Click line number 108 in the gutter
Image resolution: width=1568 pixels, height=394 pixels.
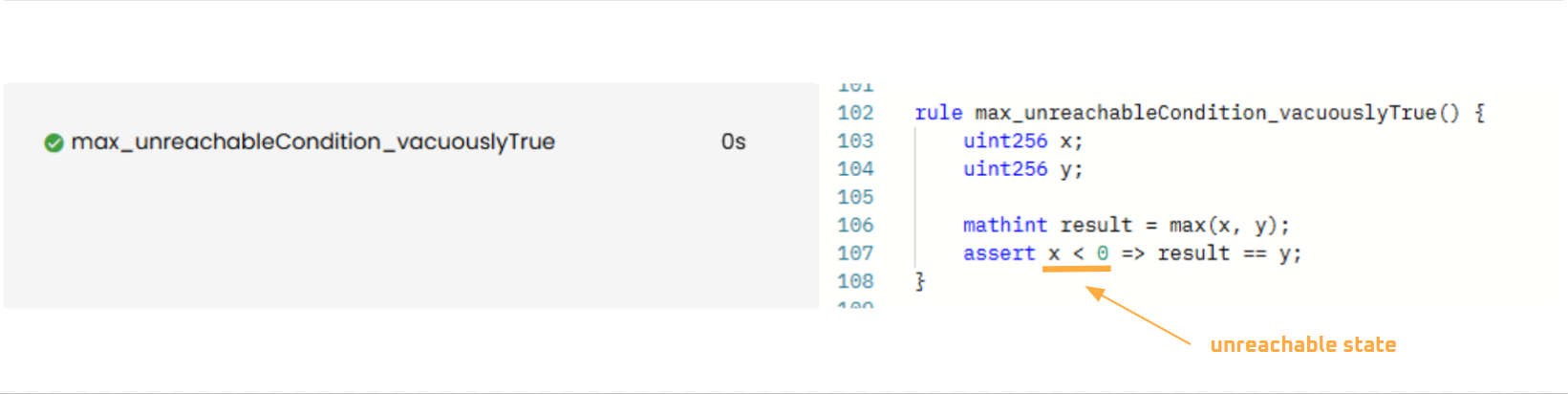tap(855, 281)
